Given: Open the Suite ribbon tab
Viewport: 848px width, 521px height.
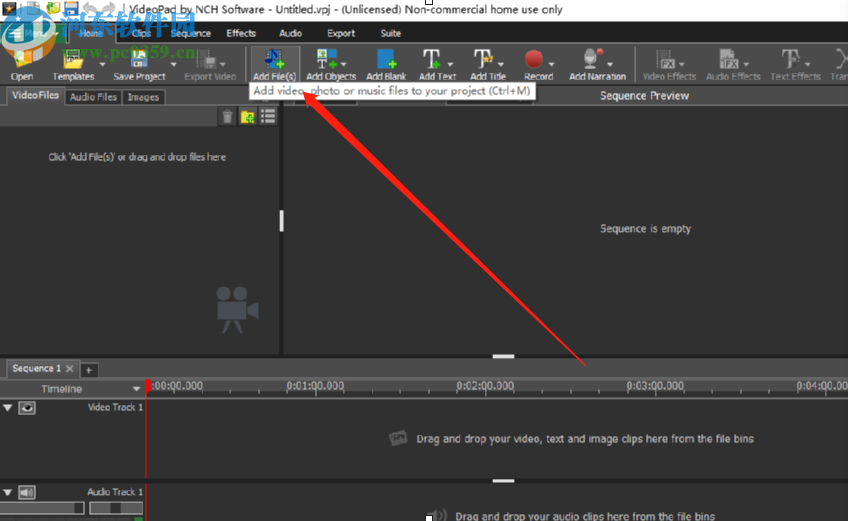Looking at the screenshot, I should coord(390,34).
